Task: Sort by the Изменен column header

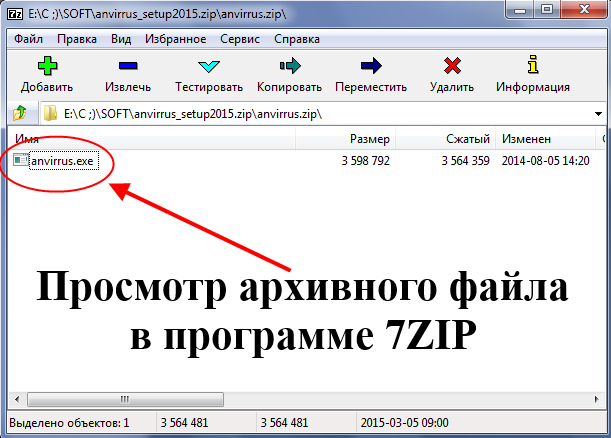Action: pos(546,139)
